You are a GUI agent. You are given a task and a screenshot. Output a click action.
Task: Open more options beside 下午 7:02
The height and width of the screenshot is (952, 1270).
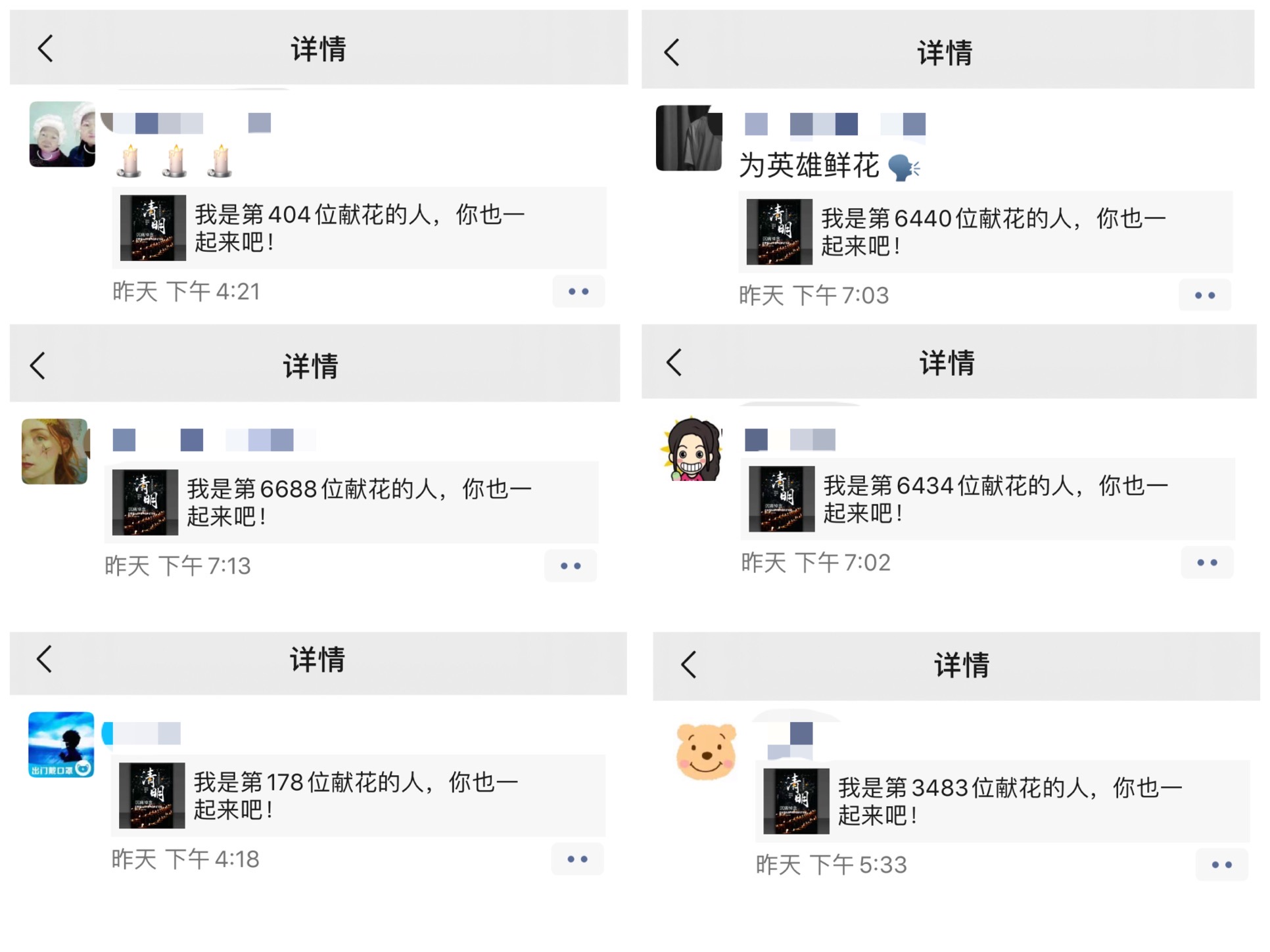pyautogui.click(x=1207, y=563)
